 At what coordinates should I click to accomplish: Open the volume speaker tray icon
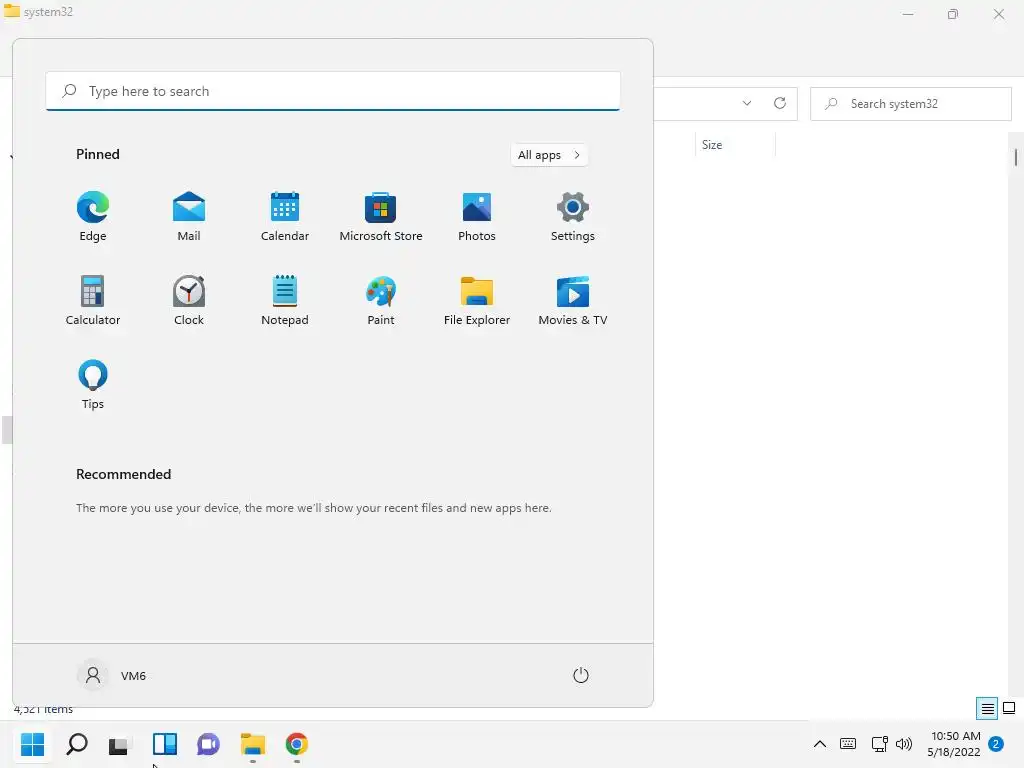coord(904,744)
